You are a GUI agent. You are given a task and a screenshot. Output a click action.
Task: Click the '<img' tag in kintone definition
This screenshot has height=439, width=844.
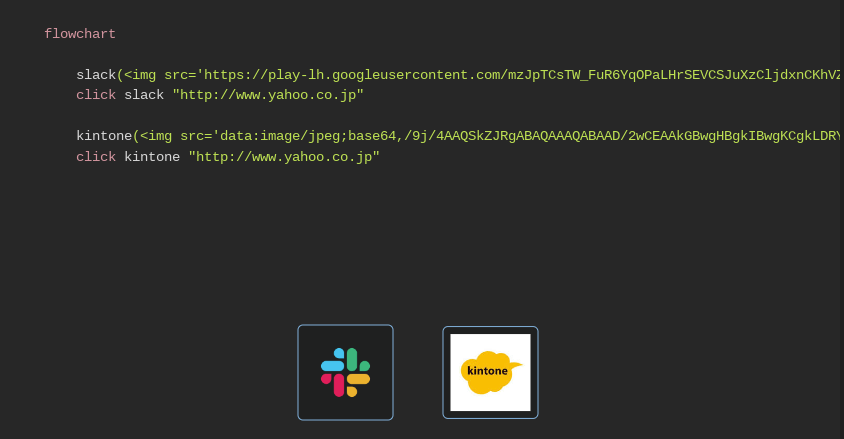pyautogui.click(x=156, y=136)
